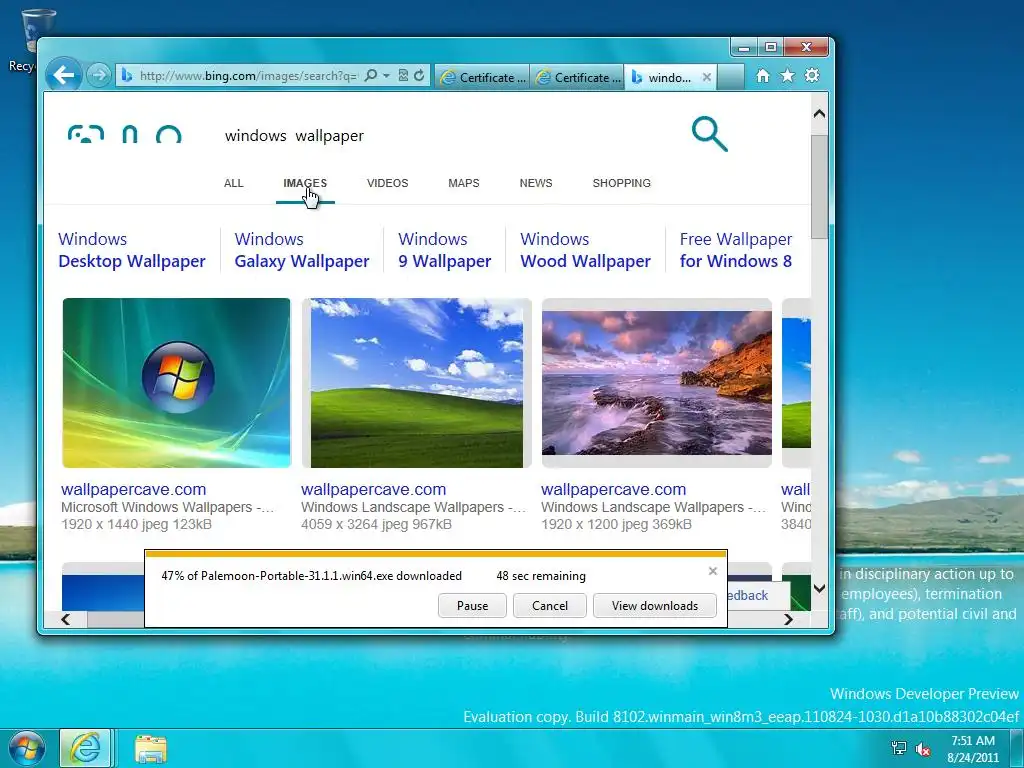Image resolution: width=1024 pixels, height=768 pixels.
Task: Click the 1920 x 1440 jpeg 123kB text
Action: tap(136, 524)
